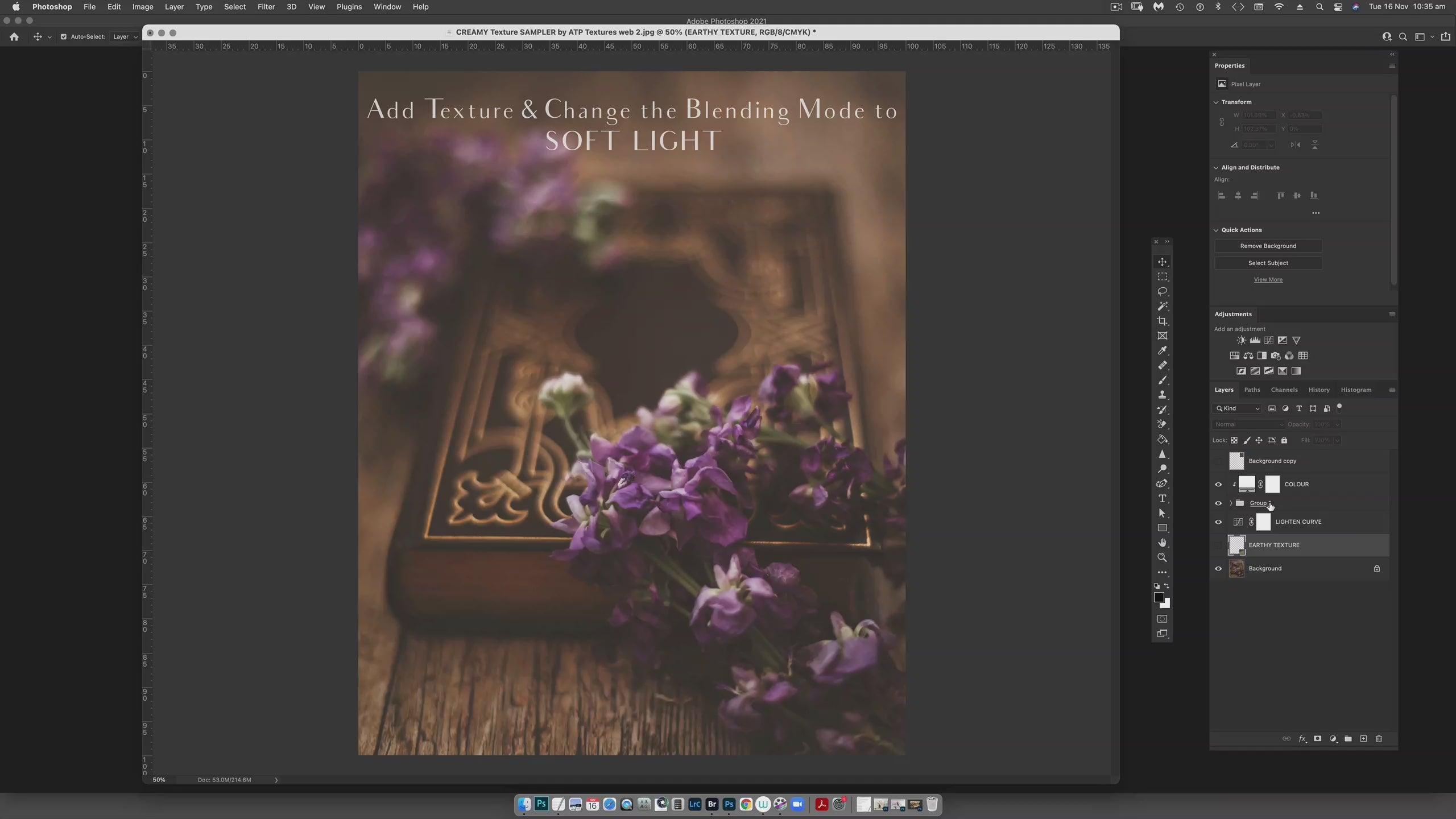1456x819 pixels.
Task: Select the Lasso tool
Action: click(1162, 291)
